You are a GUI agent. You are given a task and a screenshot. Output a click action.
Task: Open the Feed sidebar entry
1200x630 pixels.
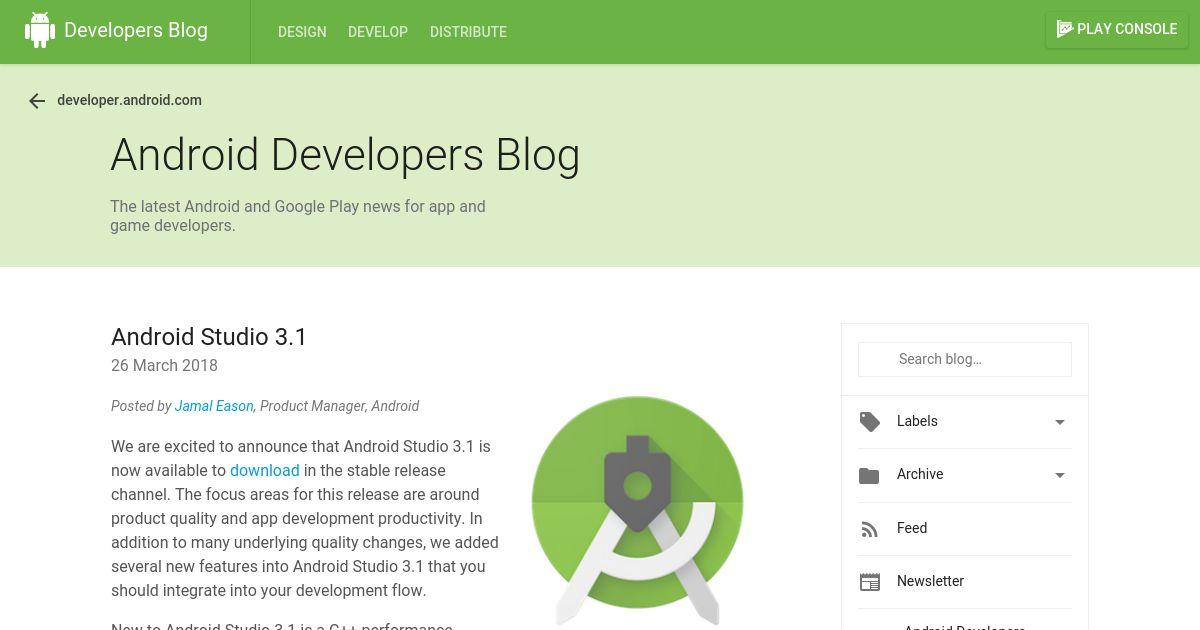pyautogui.click(x=965, y=528)
